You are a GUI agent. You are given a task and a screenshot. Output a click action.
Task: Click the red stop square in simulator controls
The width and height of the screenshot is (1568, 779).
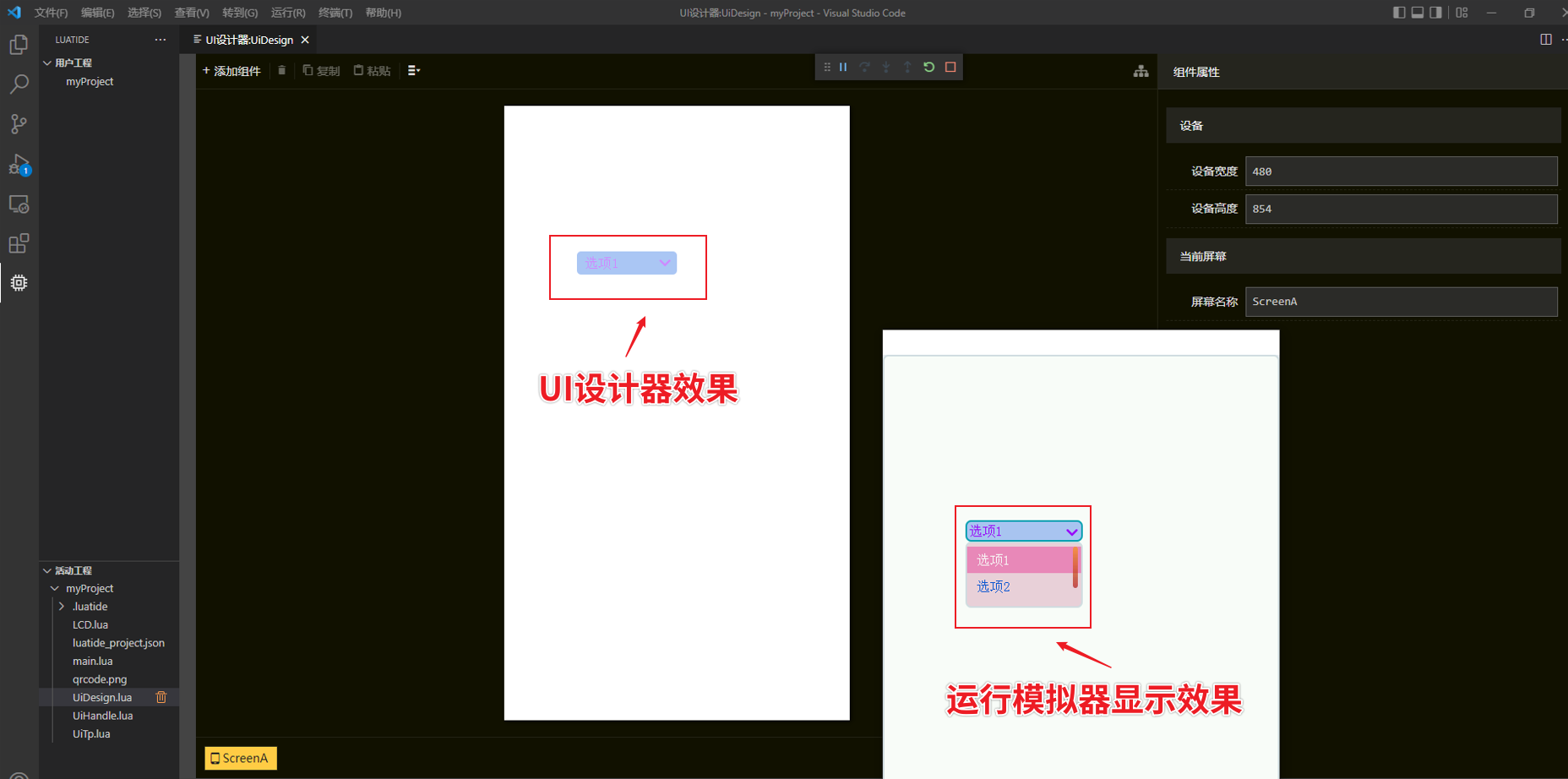(950, 67)
